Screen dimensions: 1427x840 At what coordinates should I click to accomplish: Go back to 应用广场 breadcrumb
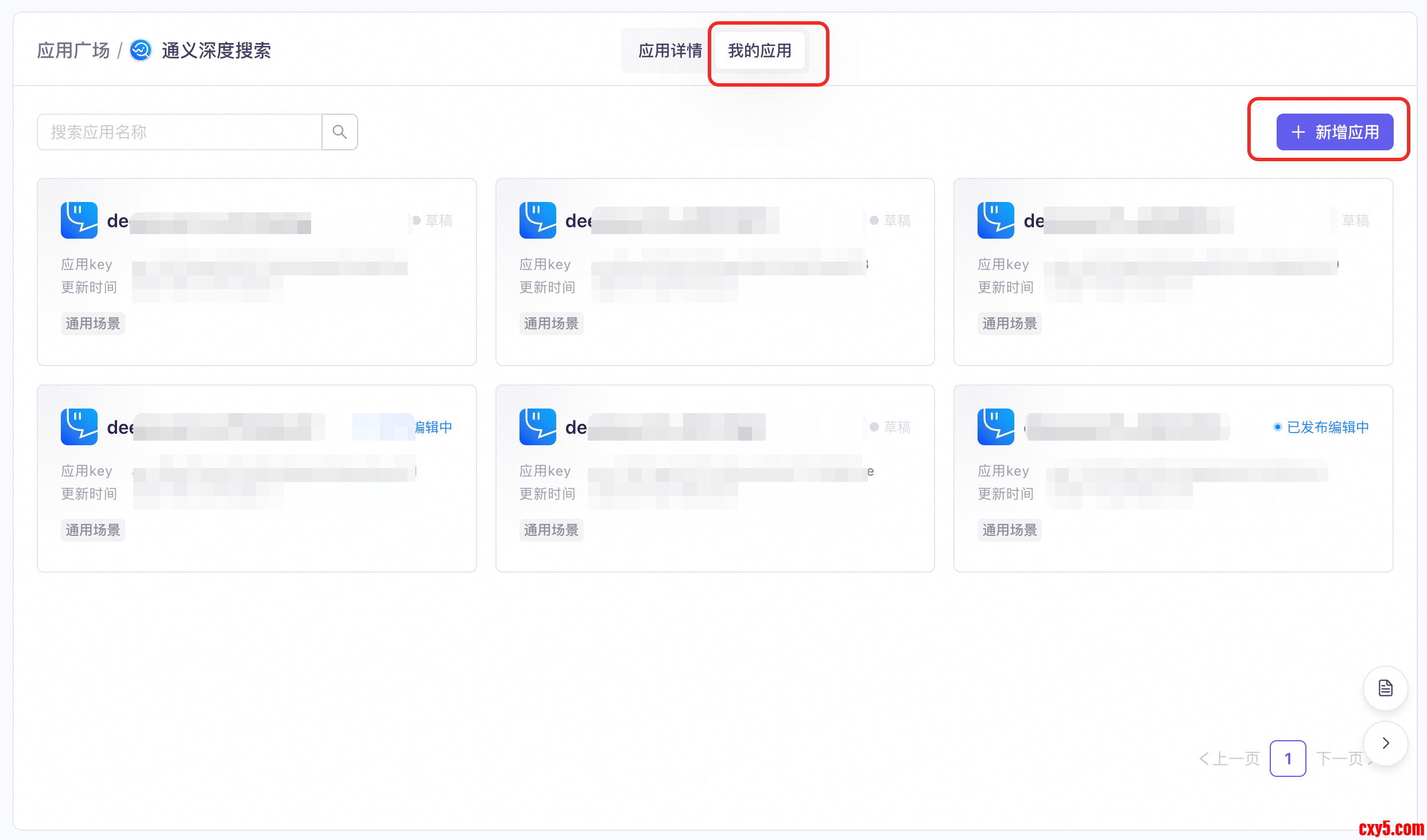click(x=73, y=50)
